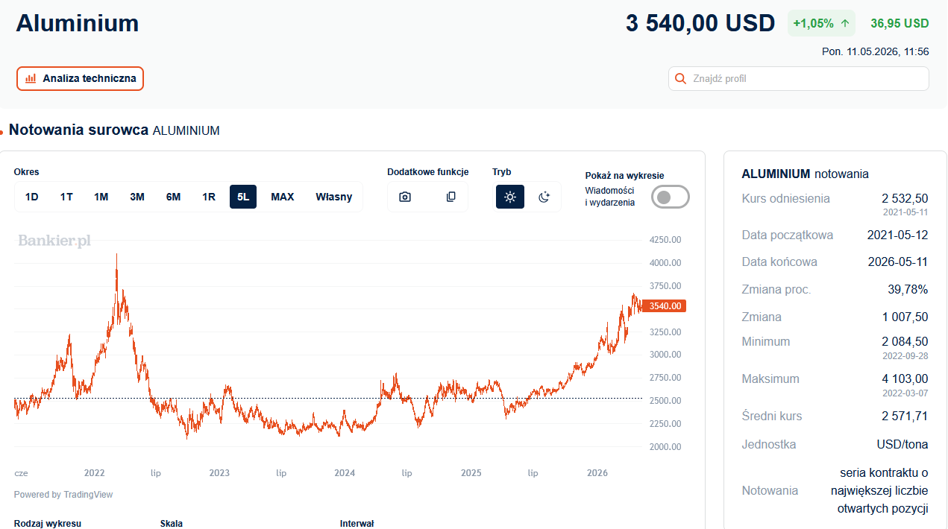Click the 3540.00 price label on chart

(664, 306)
